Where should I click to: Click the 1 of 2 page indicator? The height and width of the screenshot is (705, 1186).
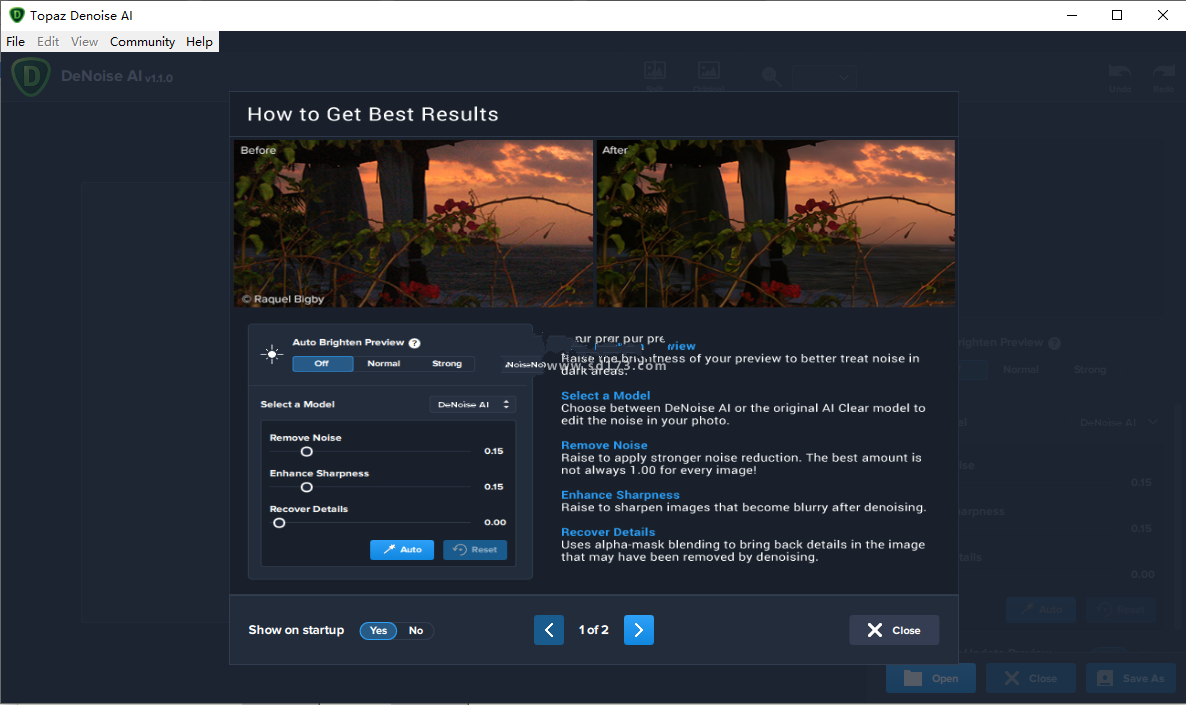[x=594, y=630]
